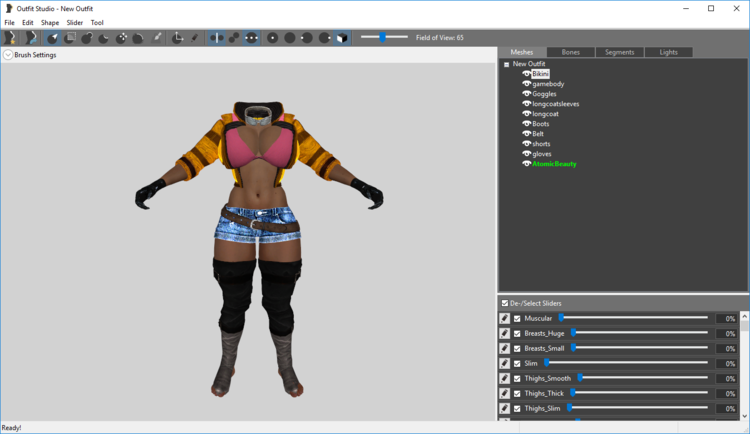The image size is (750, 434).
Task: Activate the Weight paint brush icon
Action: tap(156, 38)
